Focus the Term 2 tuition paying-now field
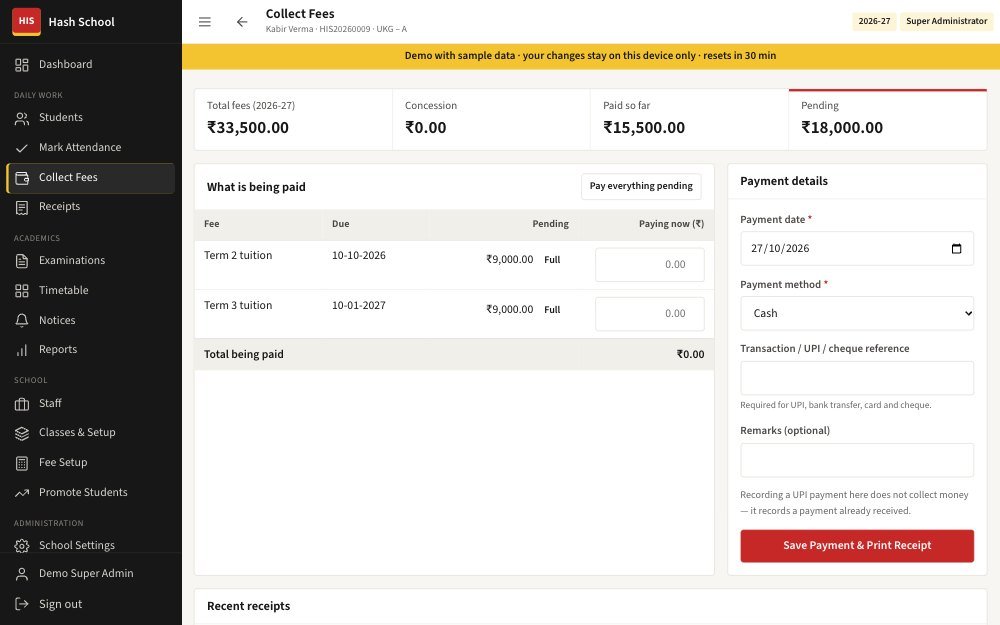This screenshot has width=1000, height=625. coord(649,265)
